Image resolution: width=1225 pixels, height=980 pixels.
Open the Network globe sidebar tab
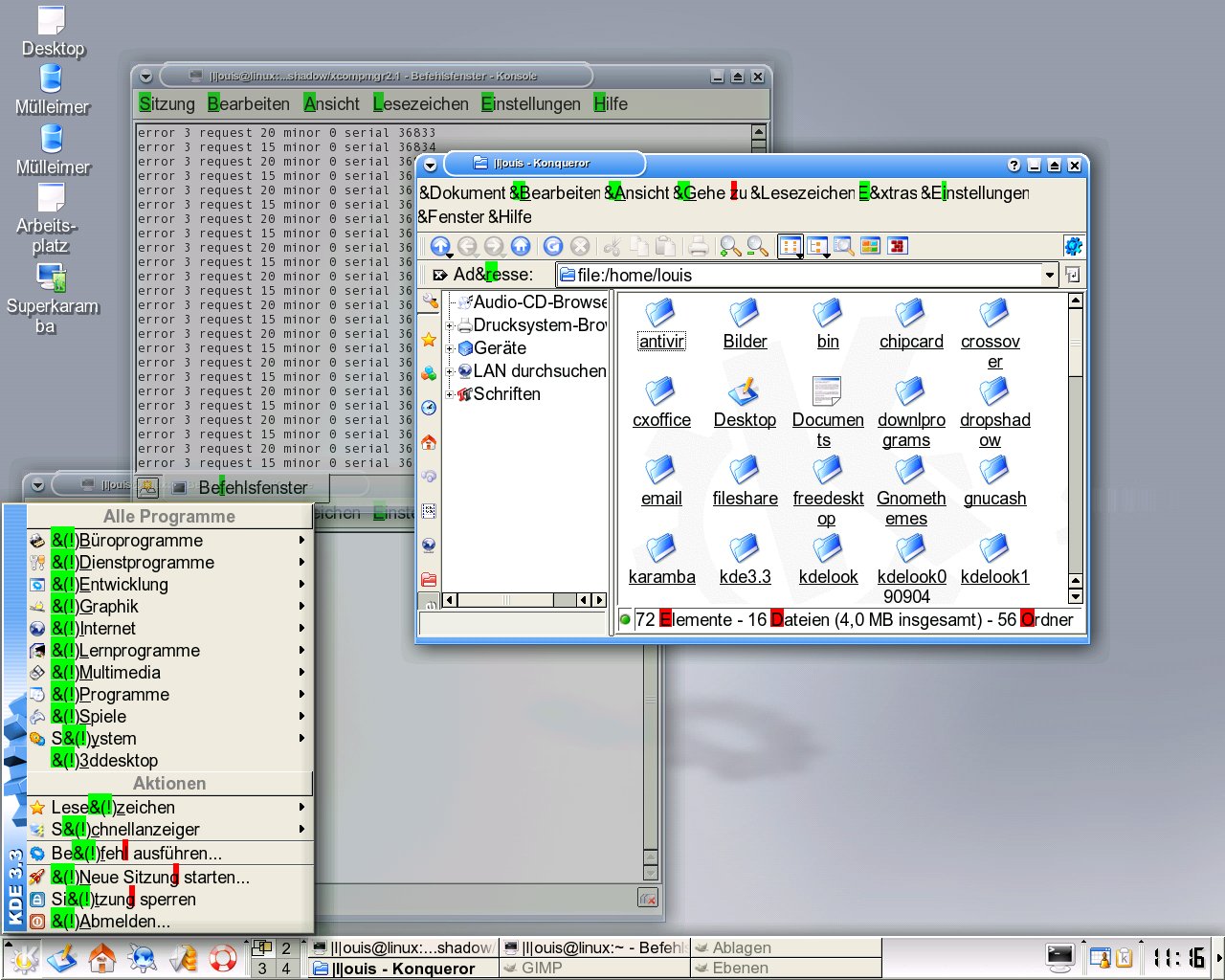(429, 546)
